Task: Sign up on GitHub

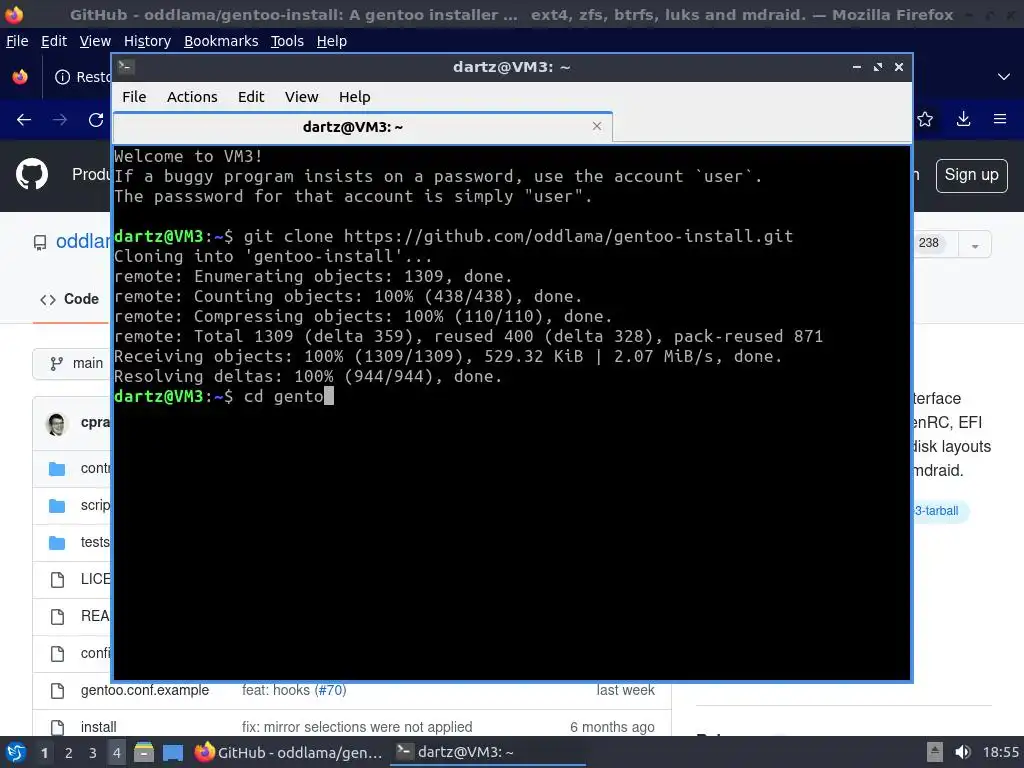Action: click(x=971, y=175)
